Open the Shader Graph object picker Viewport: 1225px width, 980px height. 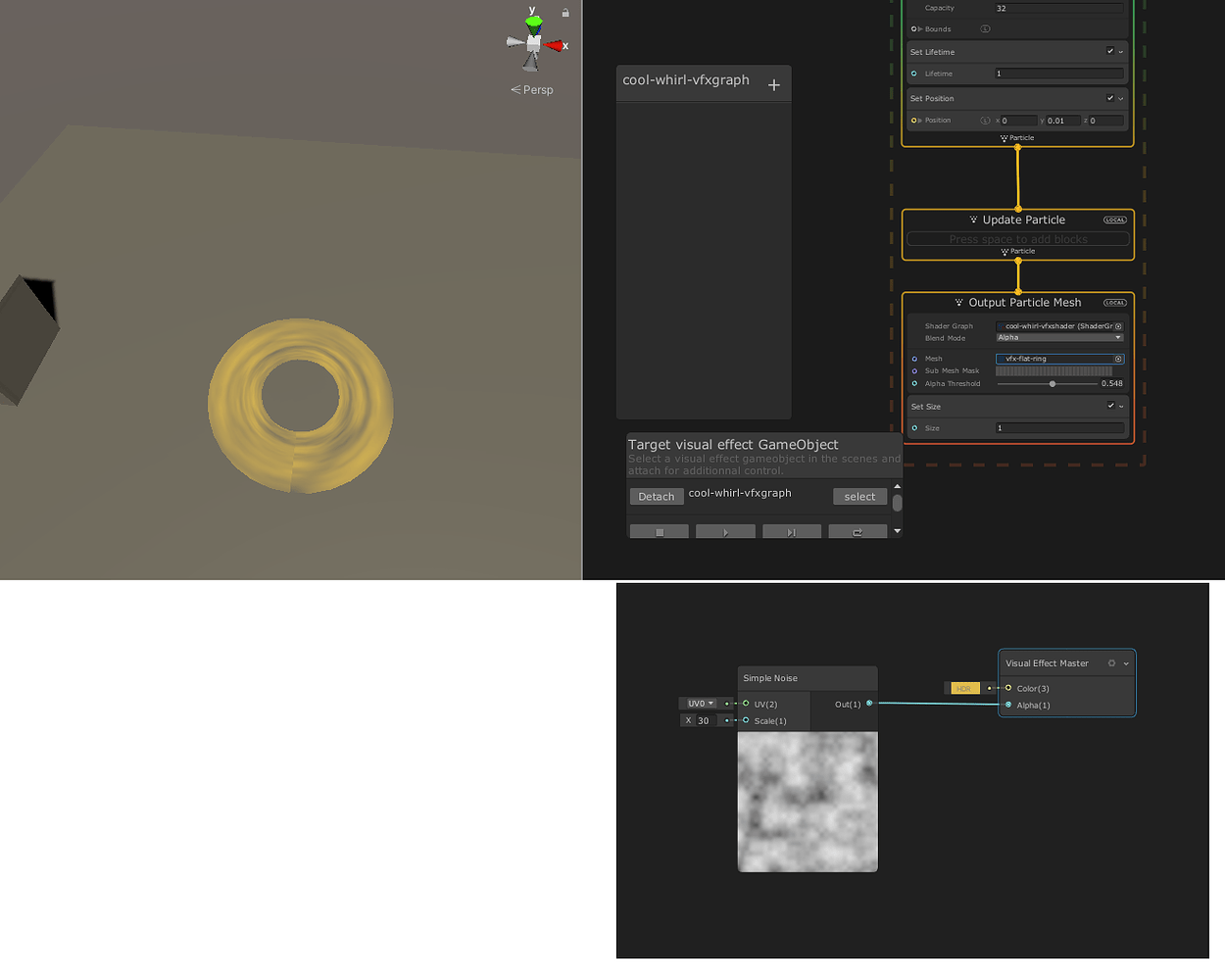tap(1118, 326)
